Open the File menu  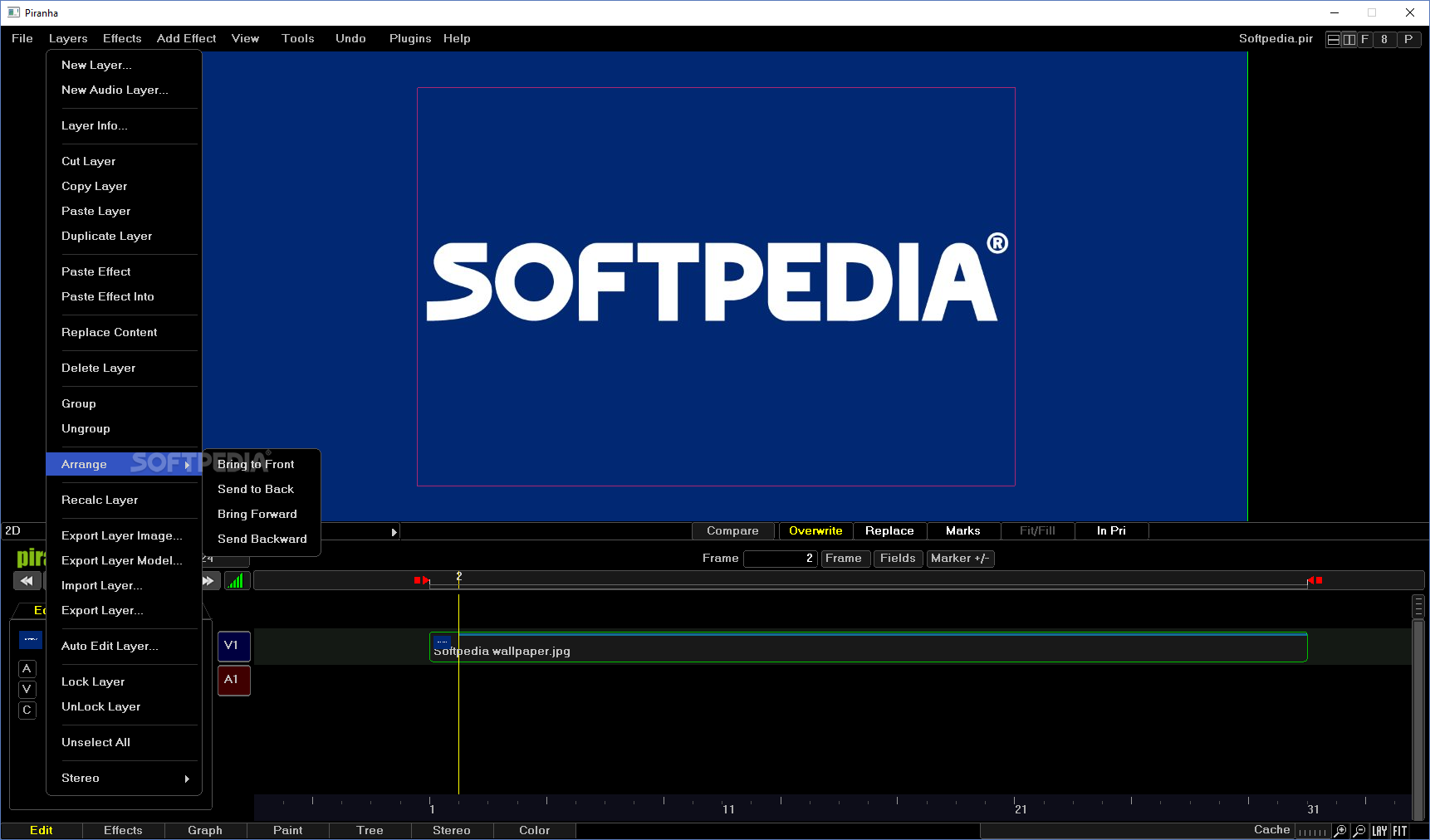pyautogui.click(x=22, y=39)
